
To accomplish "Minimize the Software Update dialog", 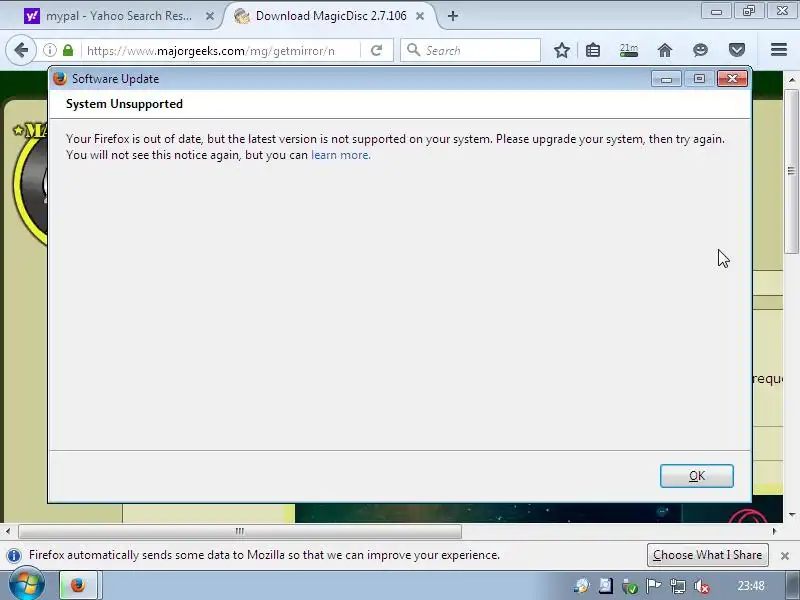I will click(666, 79).
